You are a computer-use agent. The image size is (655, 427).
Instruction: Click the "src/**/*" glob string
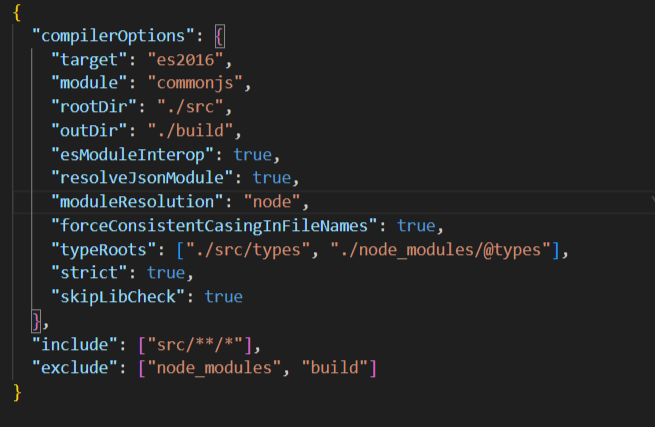point(195,345)
